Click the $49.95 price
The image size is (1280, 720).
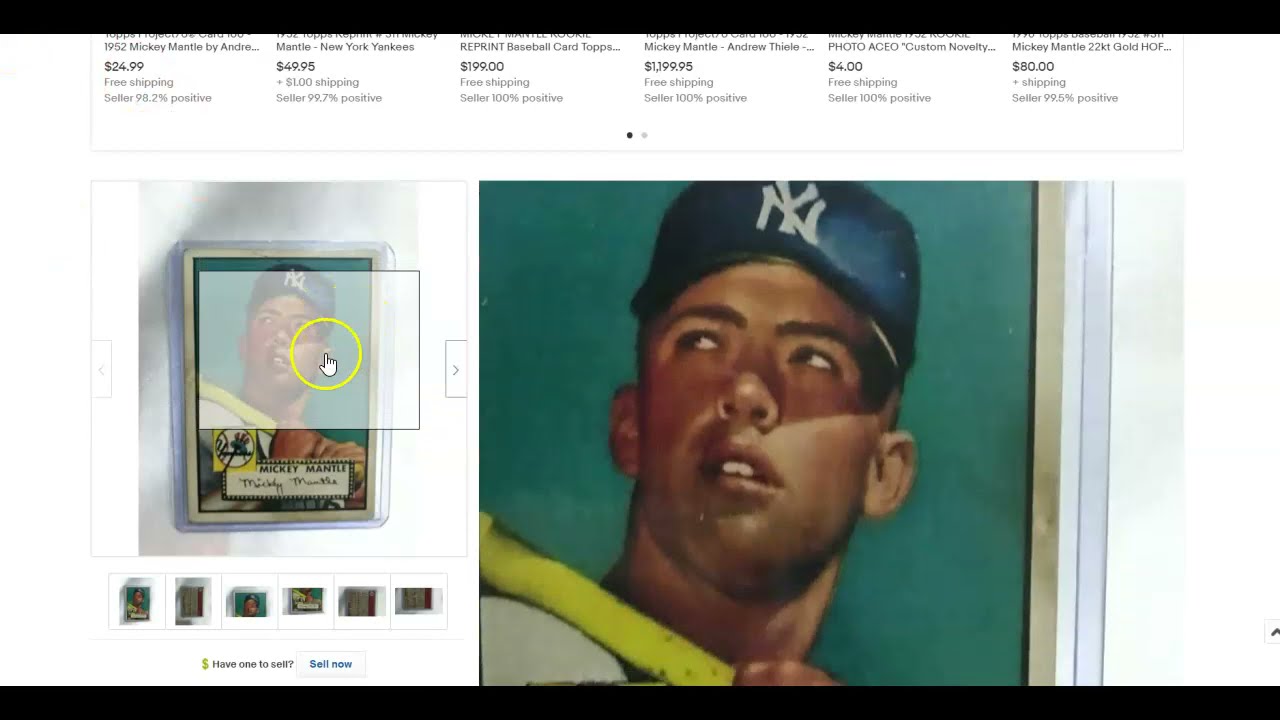pos(295,67)
